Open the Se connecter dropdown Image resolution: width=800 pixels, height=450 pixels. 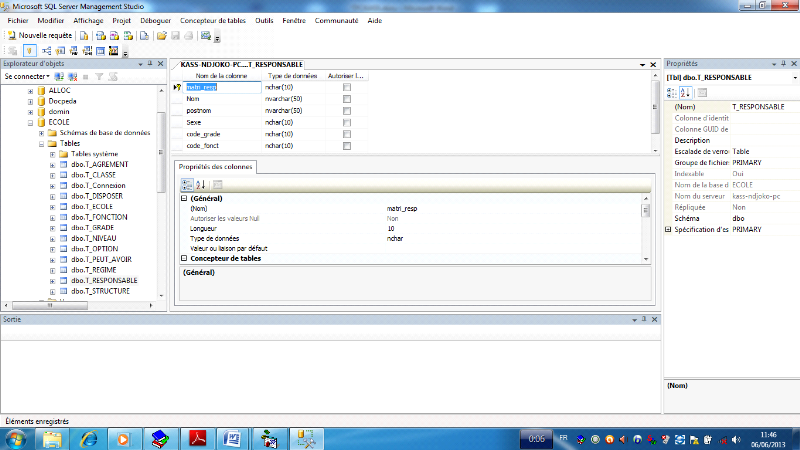coord(27,76)
